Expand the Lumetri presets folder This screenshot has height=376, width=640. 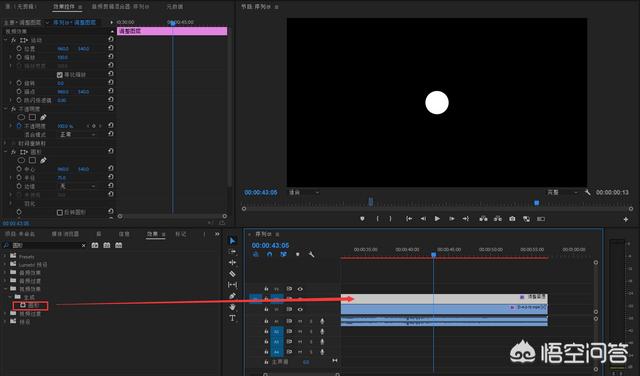pos(5,265)
